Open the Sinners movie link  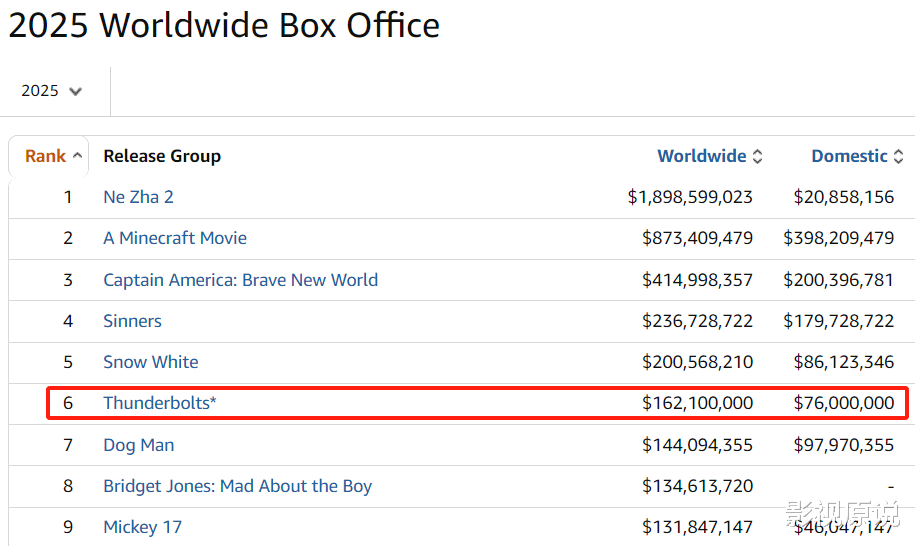(x=132, y=321)
